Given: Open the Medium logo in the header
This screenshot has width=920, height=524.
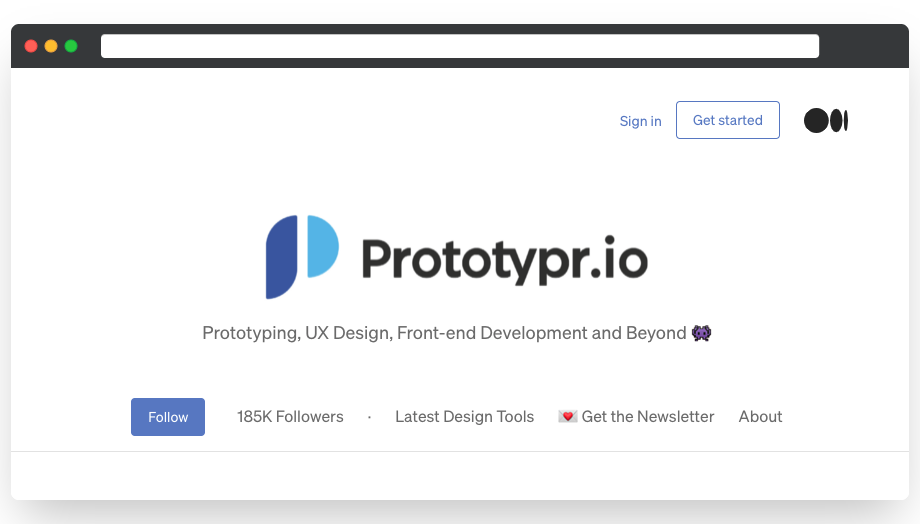Looking at the screenshot, I should coord(826,120).
